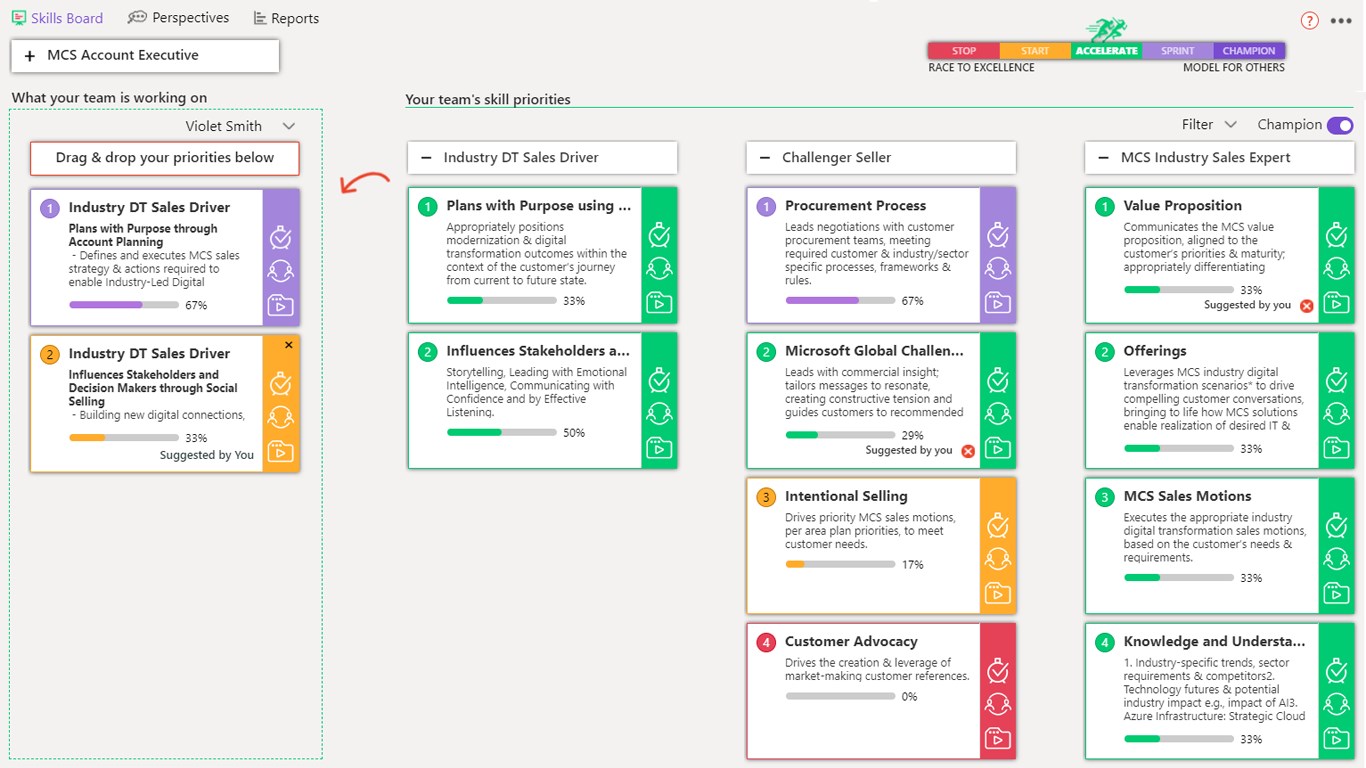Click people icon on Customer Advocacy card
Viewport: 1366px width, 768px height.
click(997, 704)
